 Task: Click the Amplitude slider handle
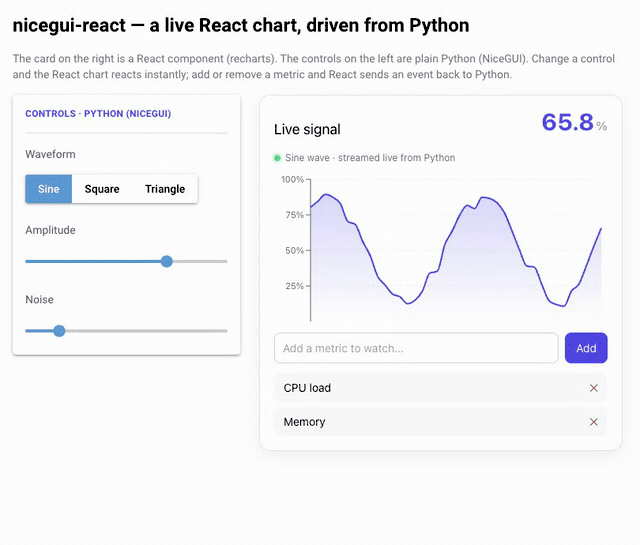167,261
